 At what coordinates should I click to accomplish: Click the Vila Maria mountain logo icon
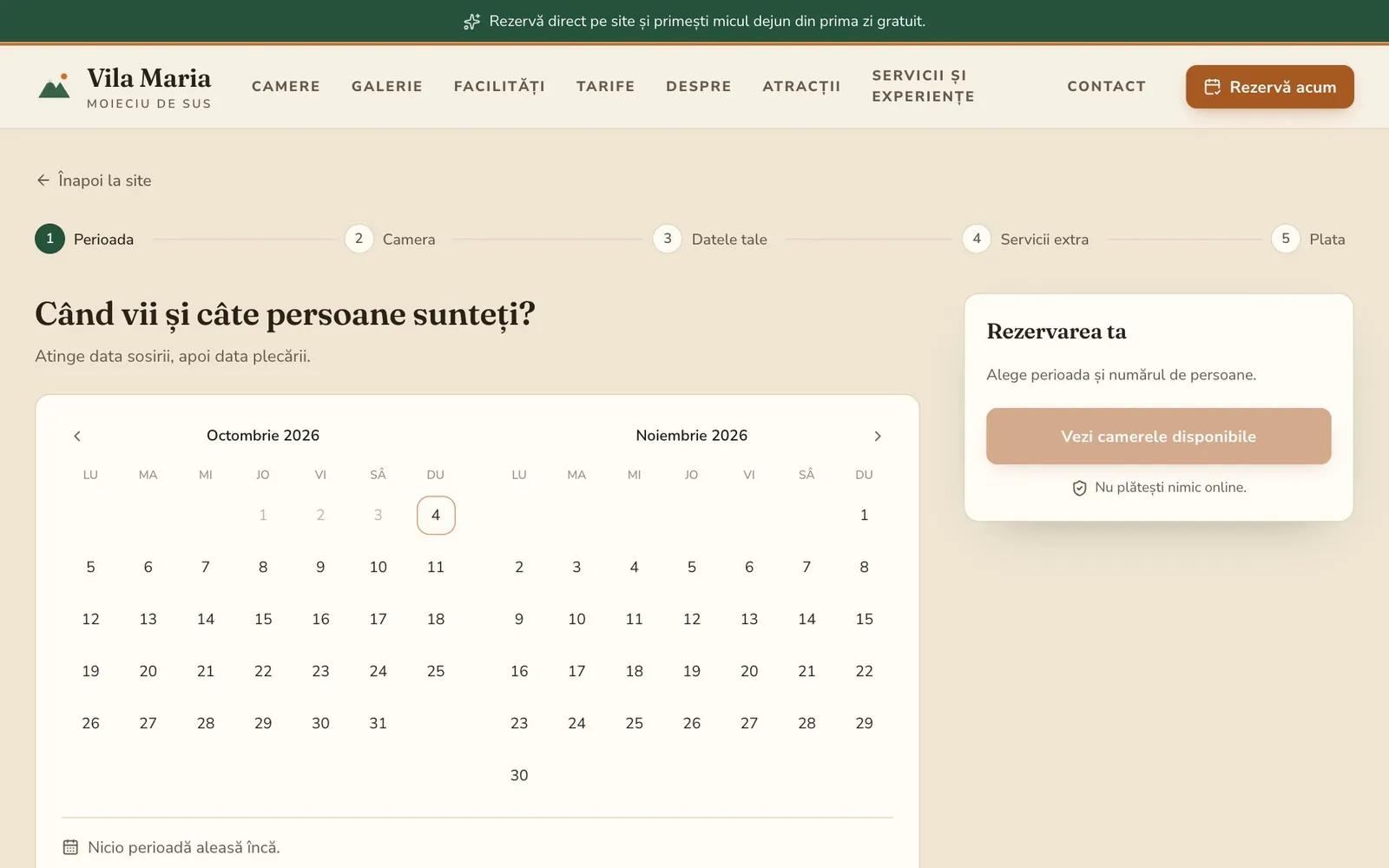(54, 86)
